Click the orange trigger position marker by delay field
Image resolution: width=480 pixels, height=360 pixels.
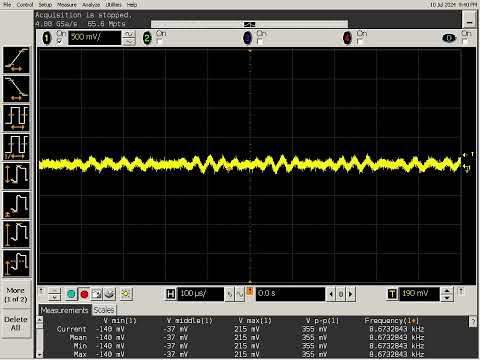tap(250, 291)
